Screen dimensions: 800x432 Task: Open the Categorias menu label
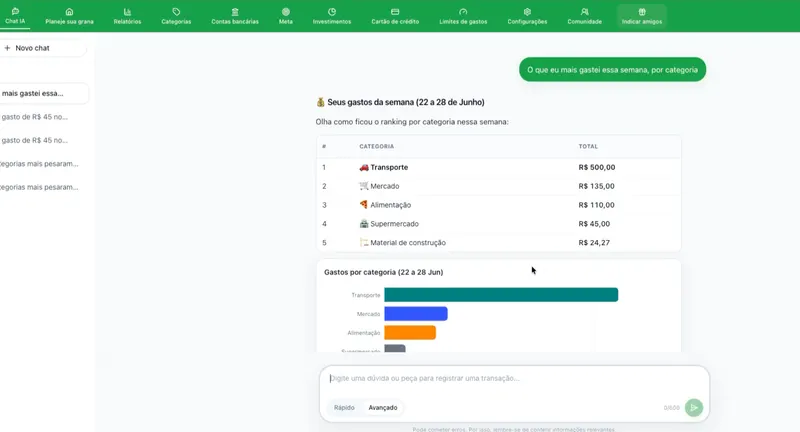point(177,22)
